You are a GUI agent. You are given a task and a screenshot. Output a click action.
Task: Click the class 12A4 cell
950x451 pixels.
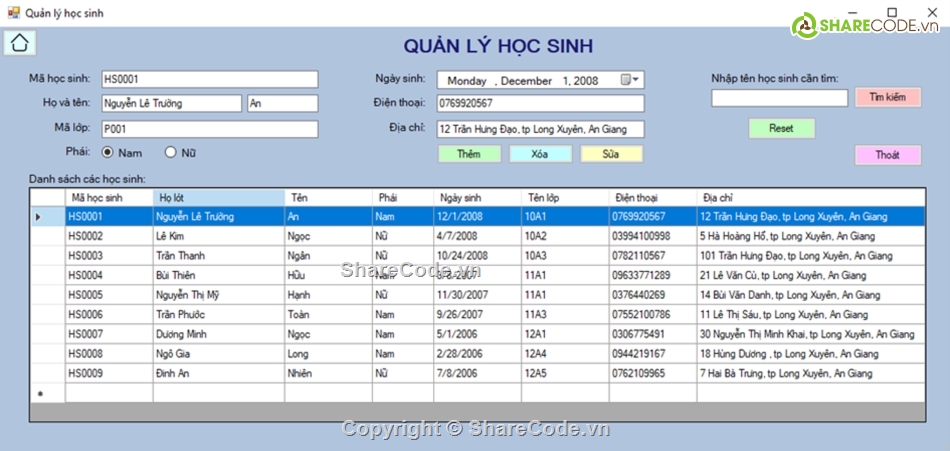[565, 354]
